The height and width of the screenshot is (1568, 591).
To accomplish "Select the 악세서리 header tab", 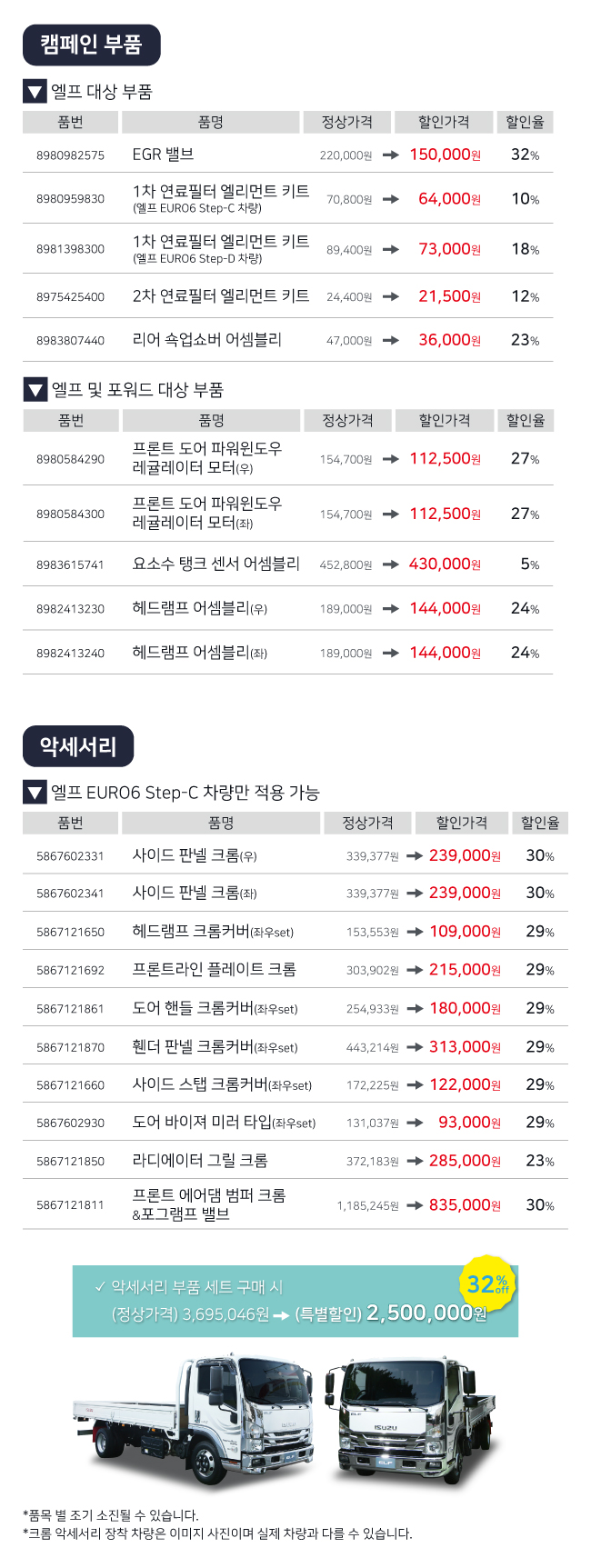I will pyautogui.click(x=78, y=746).
